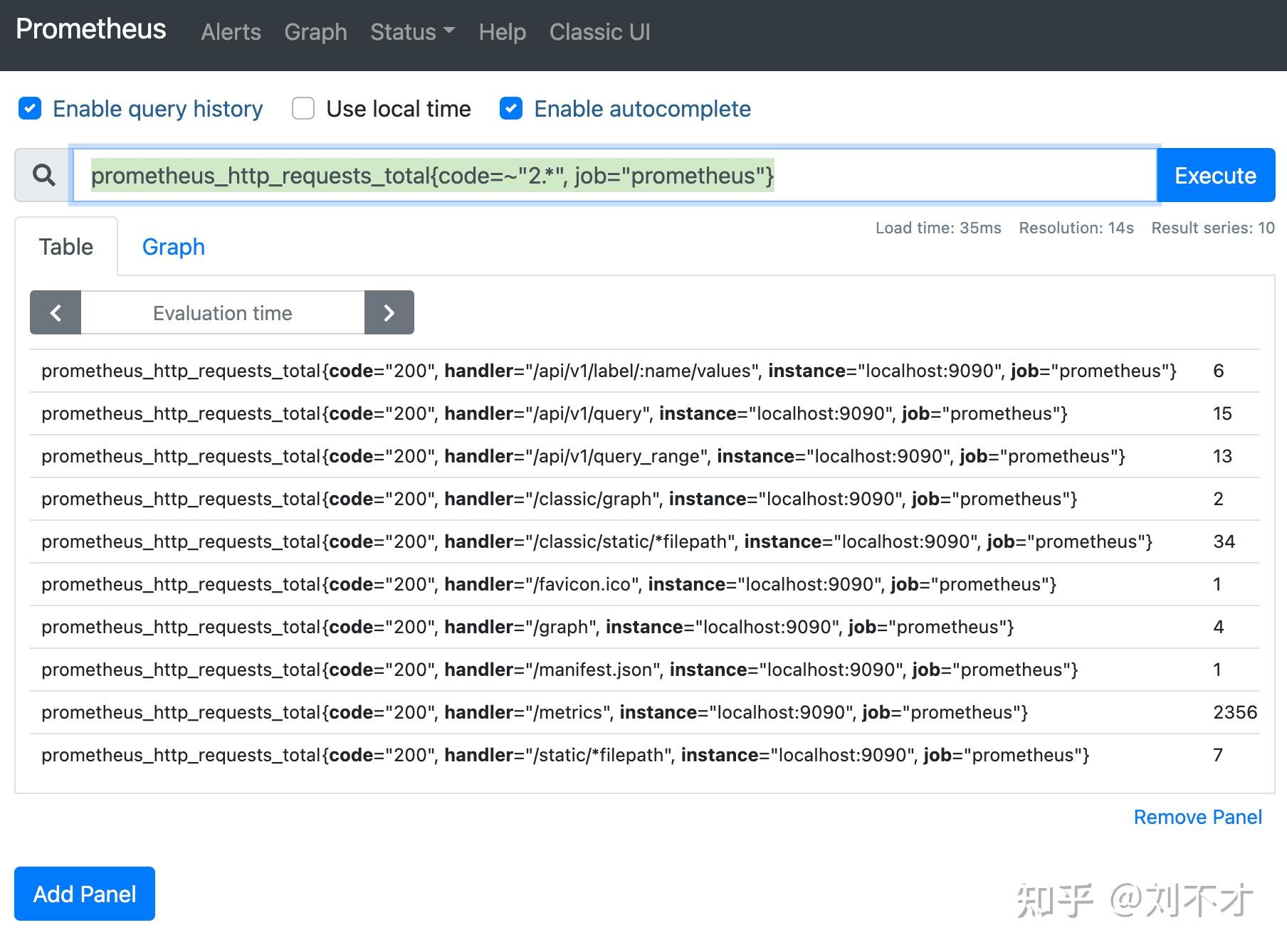The width and height of the screenshot is (1287, 952).
Task: Click the Prometheus brand logo text
Action: point(91,29)
